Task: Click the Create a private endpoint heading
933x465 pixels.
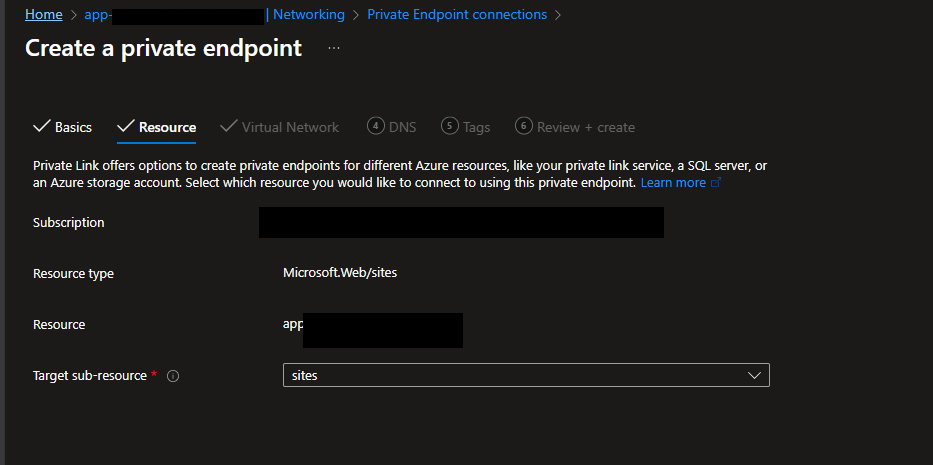Action: click(x=164, y=48)
